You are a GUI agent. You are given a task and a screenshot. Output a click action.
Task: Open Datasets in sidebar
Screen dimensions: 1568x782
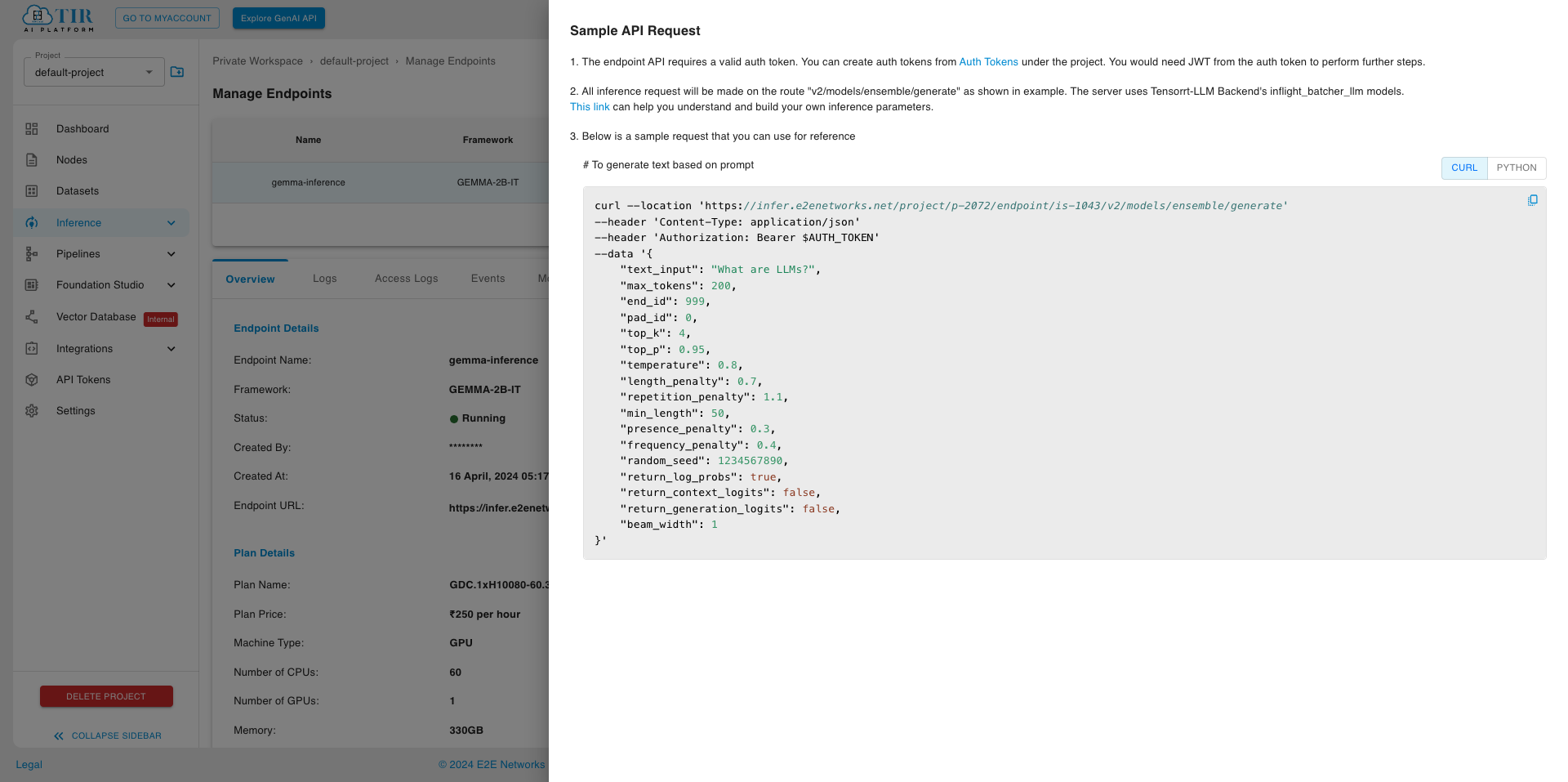click(x=78, y=191)
